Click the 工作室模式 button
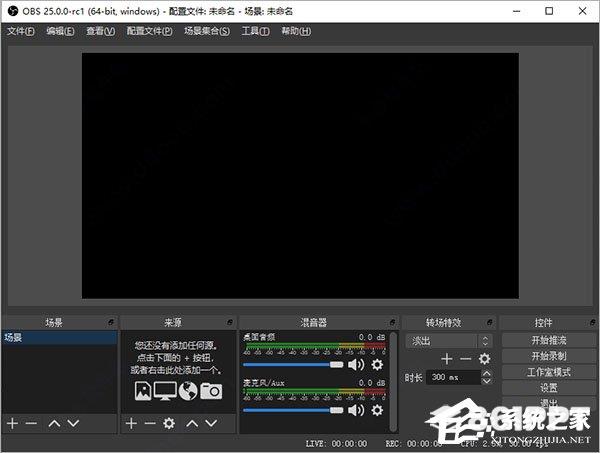The height and width of the screenshot is (453, 600). (x=549, y=372)
